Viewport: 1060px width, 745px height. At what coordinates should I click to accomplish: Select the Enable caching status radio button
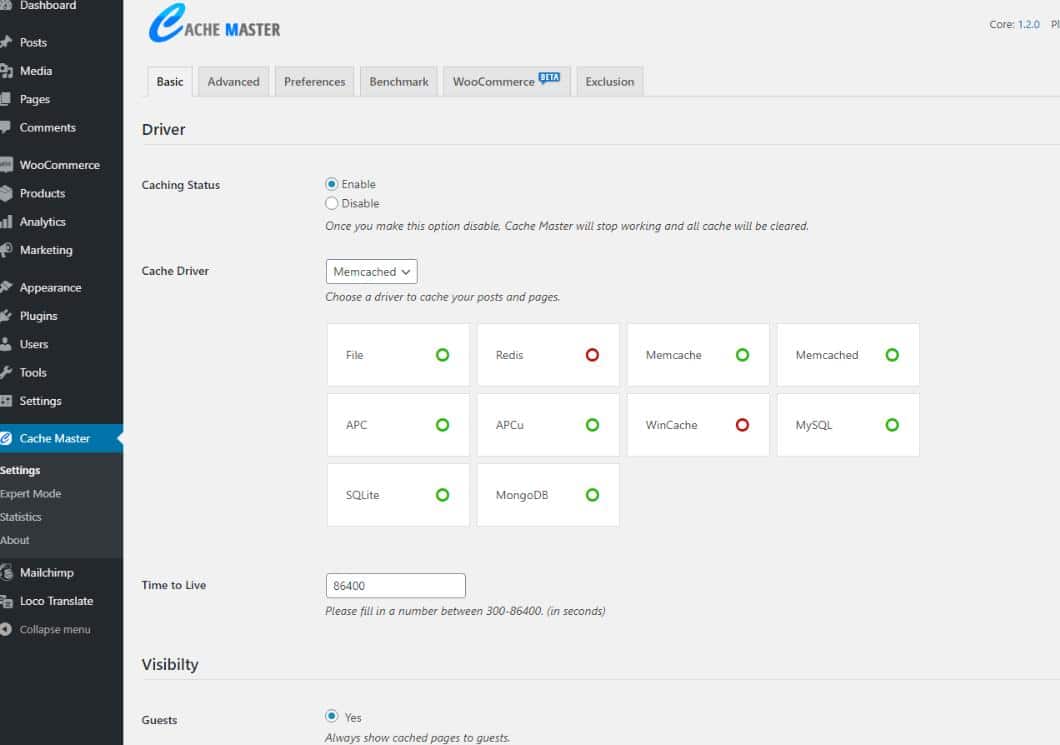click(x=331, y=184)
